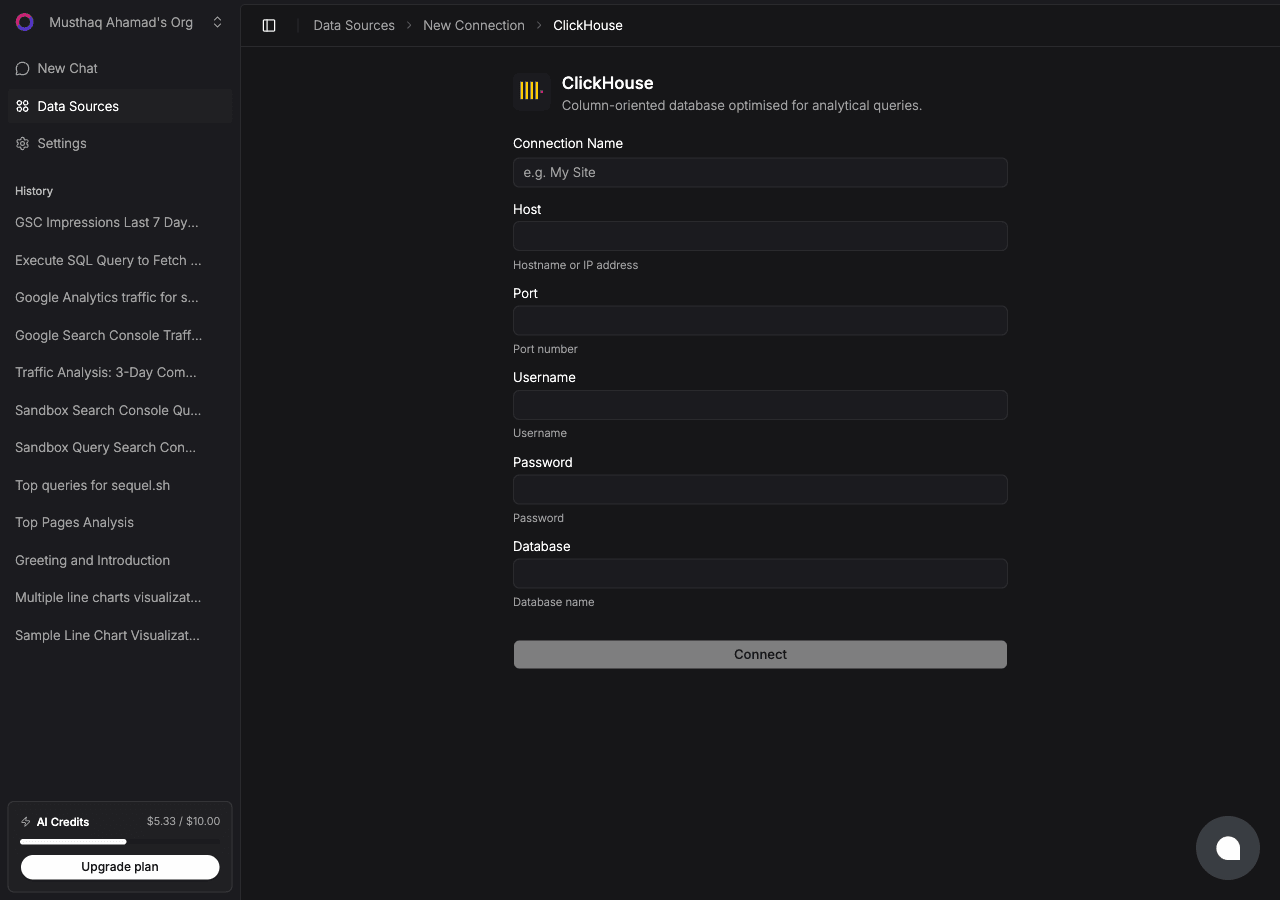This screenshot has width=1280, height=900.
Task: Open the chat support bubble
Action: point(1227,848)
